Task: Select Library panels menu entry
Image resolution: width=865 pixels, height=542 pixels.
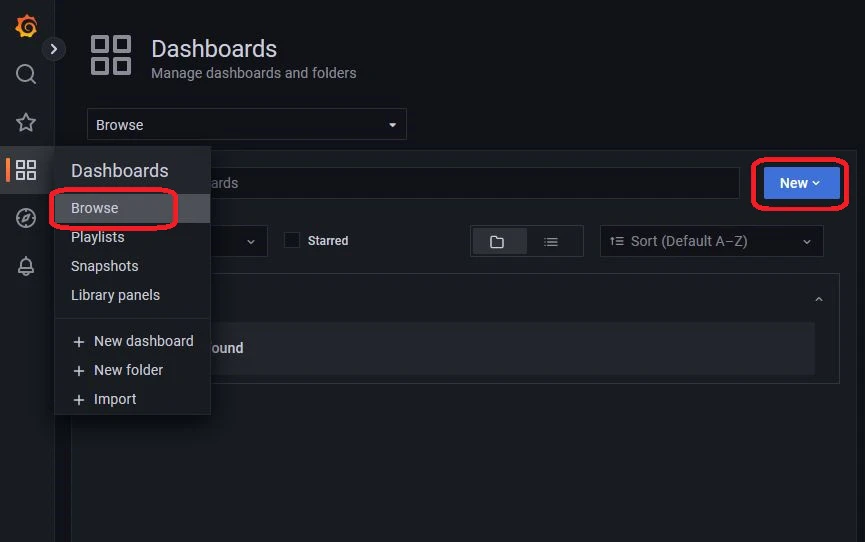Action: (x=132, y=295)
